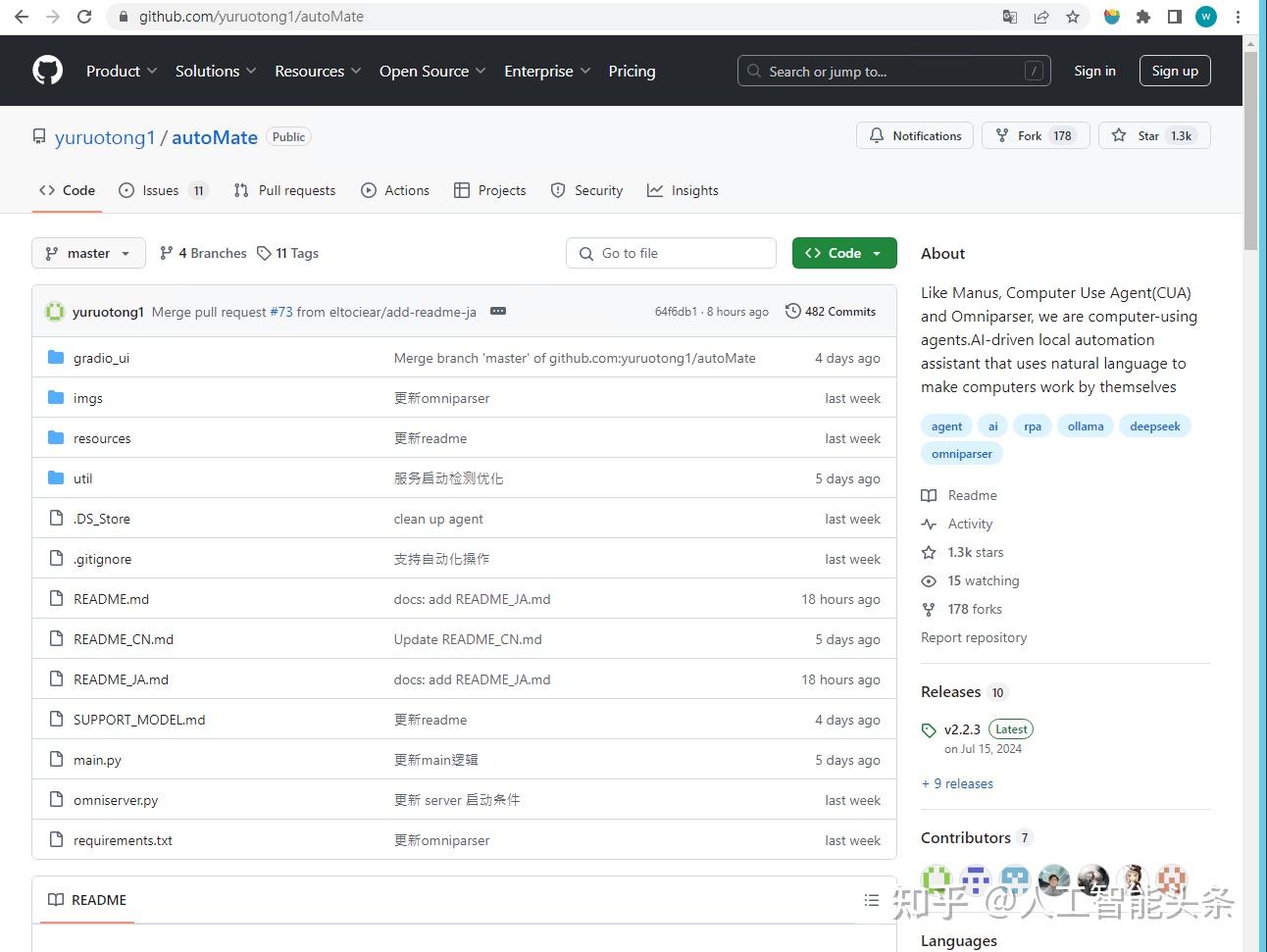The width and height of the screenshot is (1267, 952).
Task: Focus the Search or jump to field
Action: coord(893,71)
